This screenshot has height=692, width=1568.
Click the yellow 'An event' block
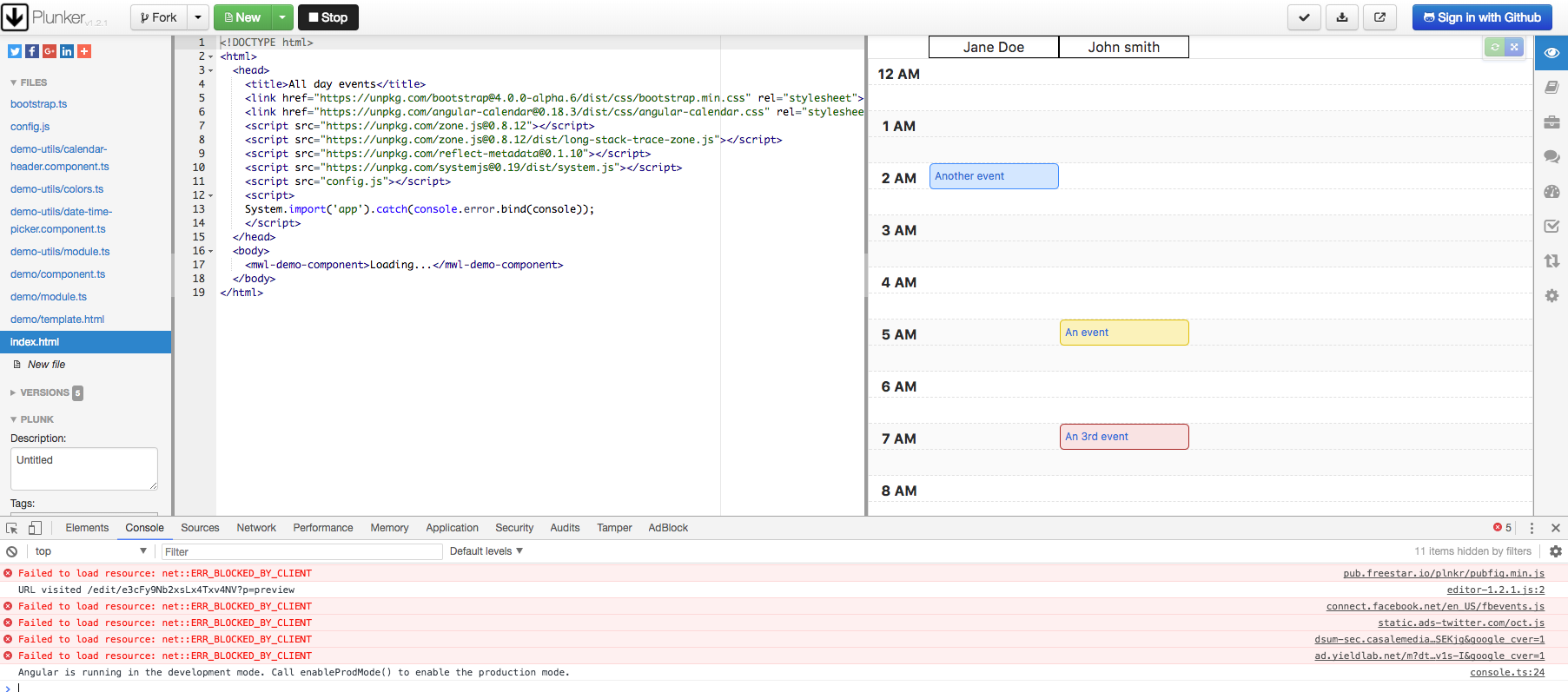pyautogui.click(x=1124, y=333)
